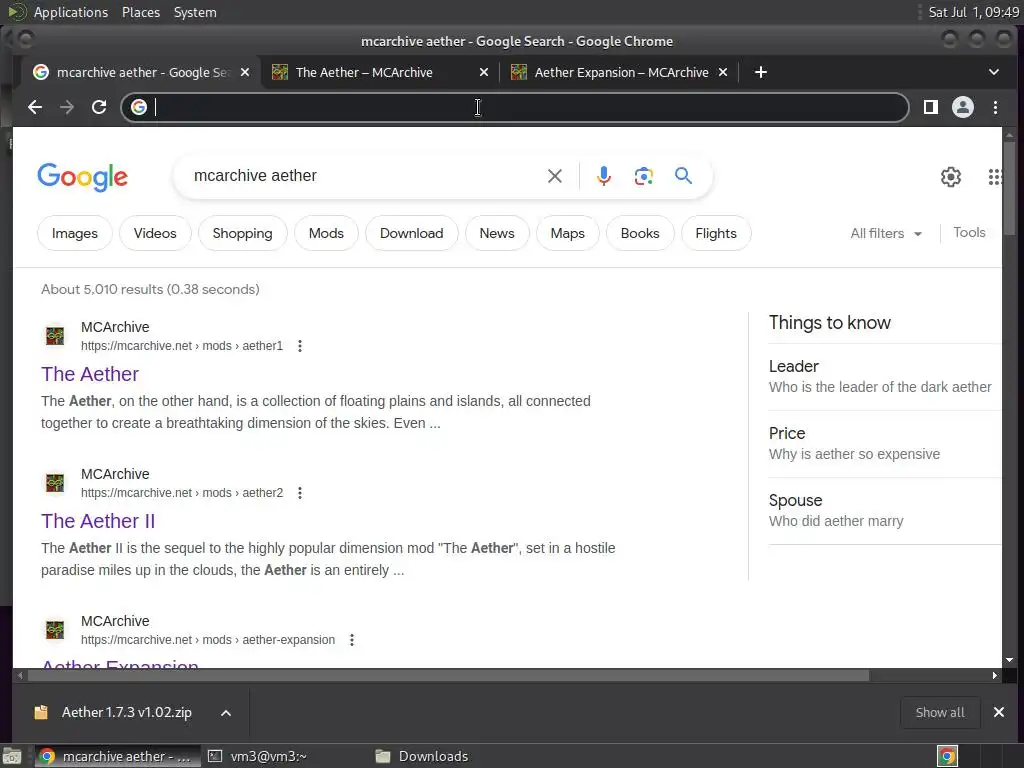
Task: Select the Mods filter chip
Action: click(x=326, y=233)
